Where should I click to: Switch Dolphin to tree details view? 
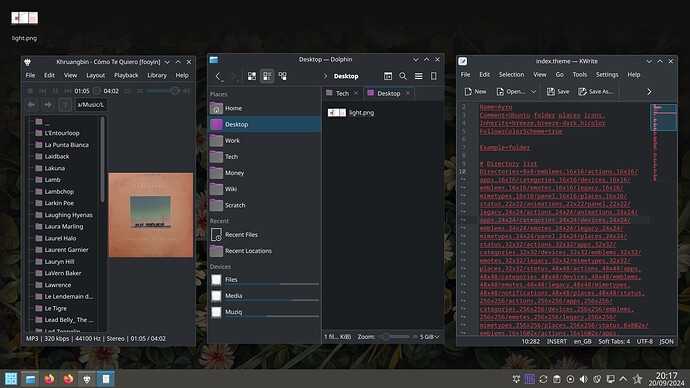[x=283, y=76]
